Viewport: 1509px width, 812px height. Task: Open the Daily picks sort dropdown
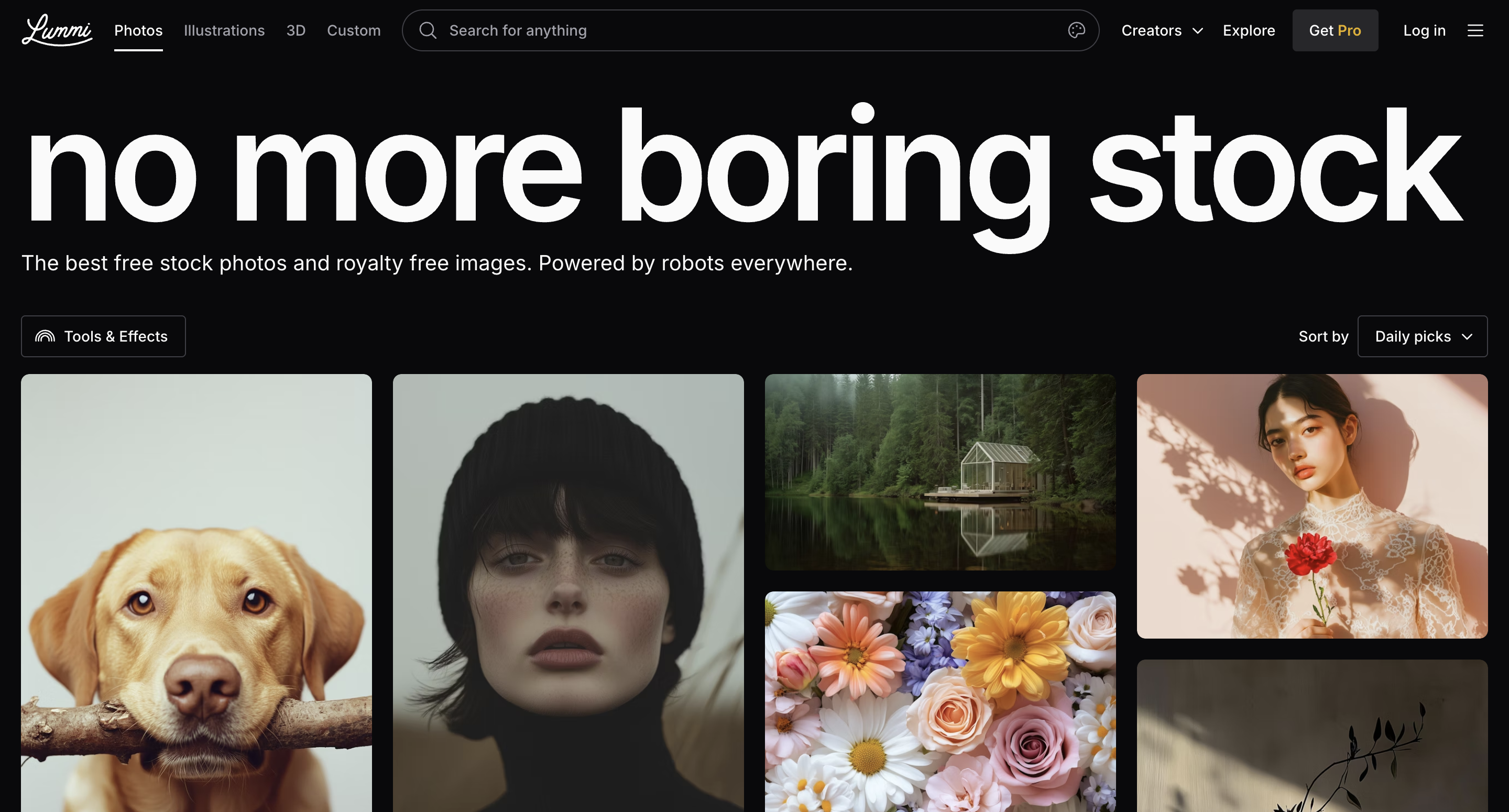pos(1421,336)
